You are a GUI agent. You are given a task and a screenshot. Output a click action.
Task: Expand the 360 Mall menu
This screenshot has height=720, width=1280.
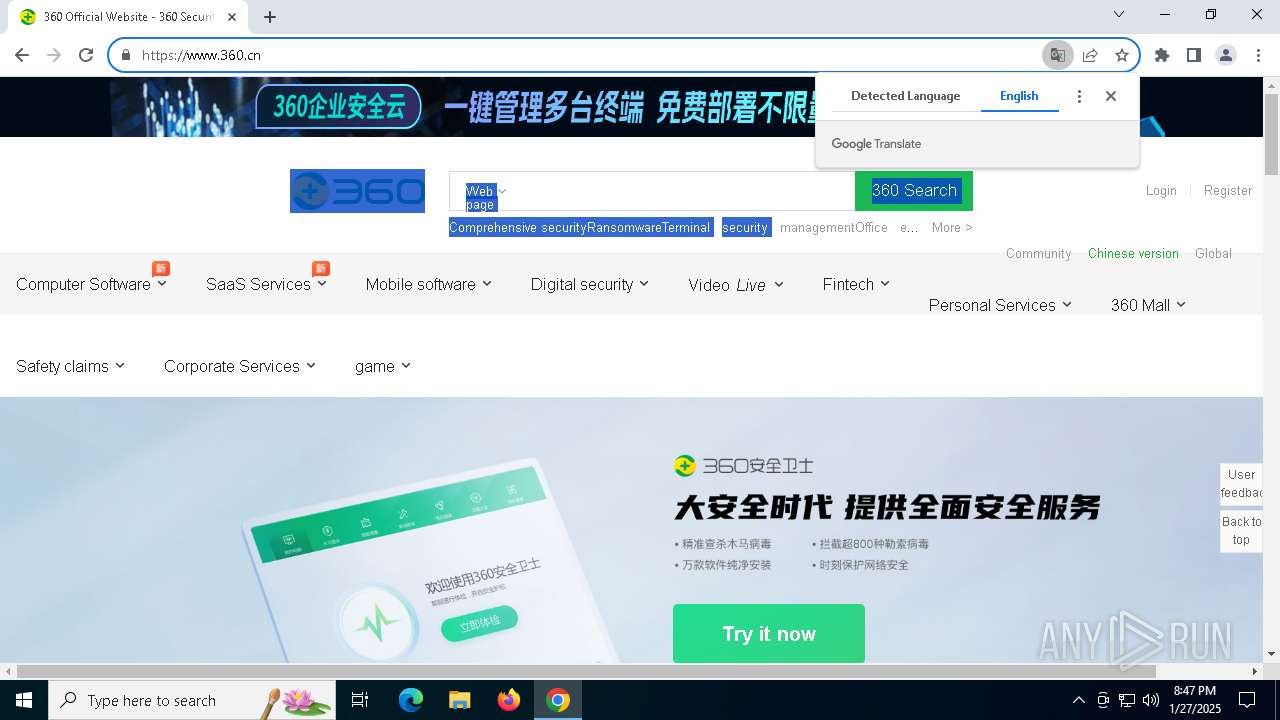1148,305
